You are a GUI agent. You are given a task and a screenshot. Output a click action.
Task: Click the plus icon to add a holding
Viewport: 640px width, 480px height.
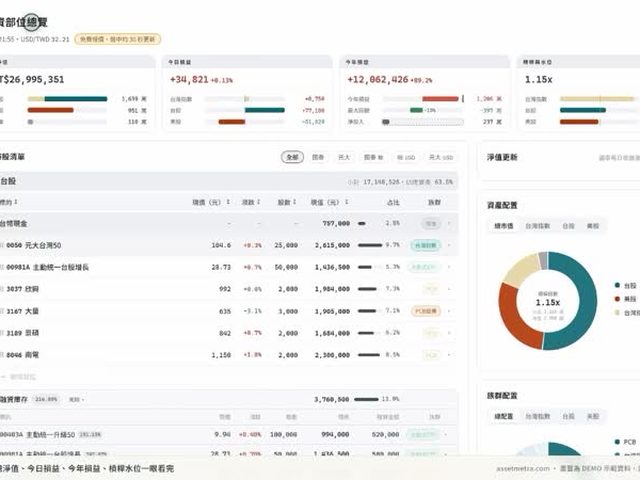point(3,377)
